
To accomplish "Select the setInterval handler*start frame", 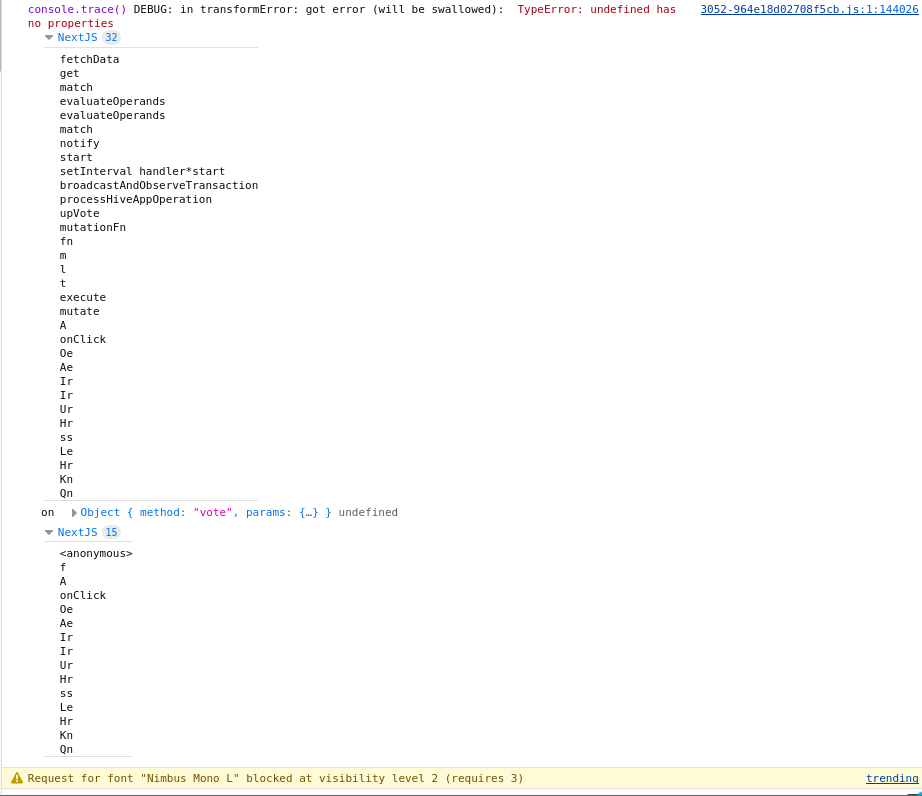I will [142, 171].
